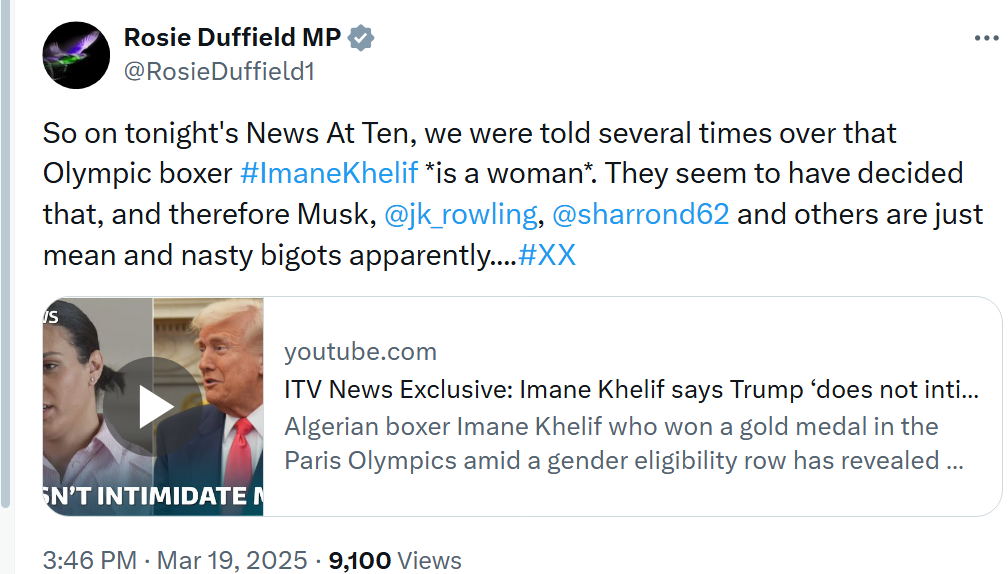Screen dimensions: 1008x574
Task: Open the ITV News Exclusive card title
Action: (x=630, y=389)
